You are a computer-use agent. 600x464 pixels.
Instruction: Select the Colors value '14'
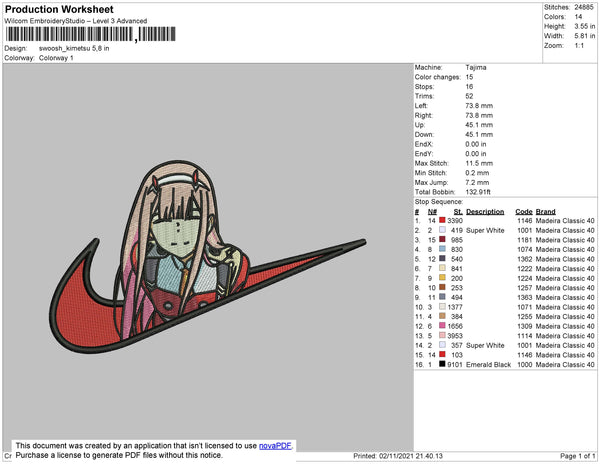(578, 17)
